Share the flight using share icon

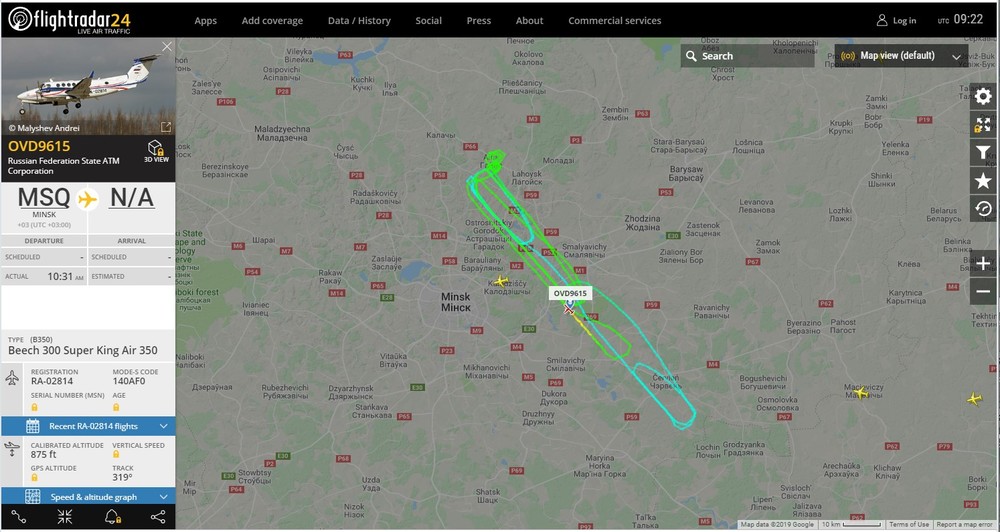[158, 517]
